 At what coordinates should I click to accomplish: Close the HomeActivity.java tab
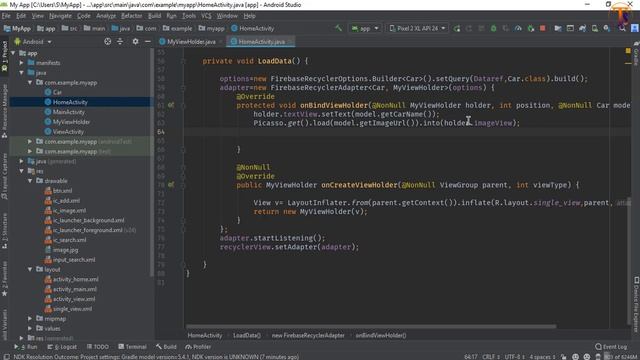coord(290,42)
